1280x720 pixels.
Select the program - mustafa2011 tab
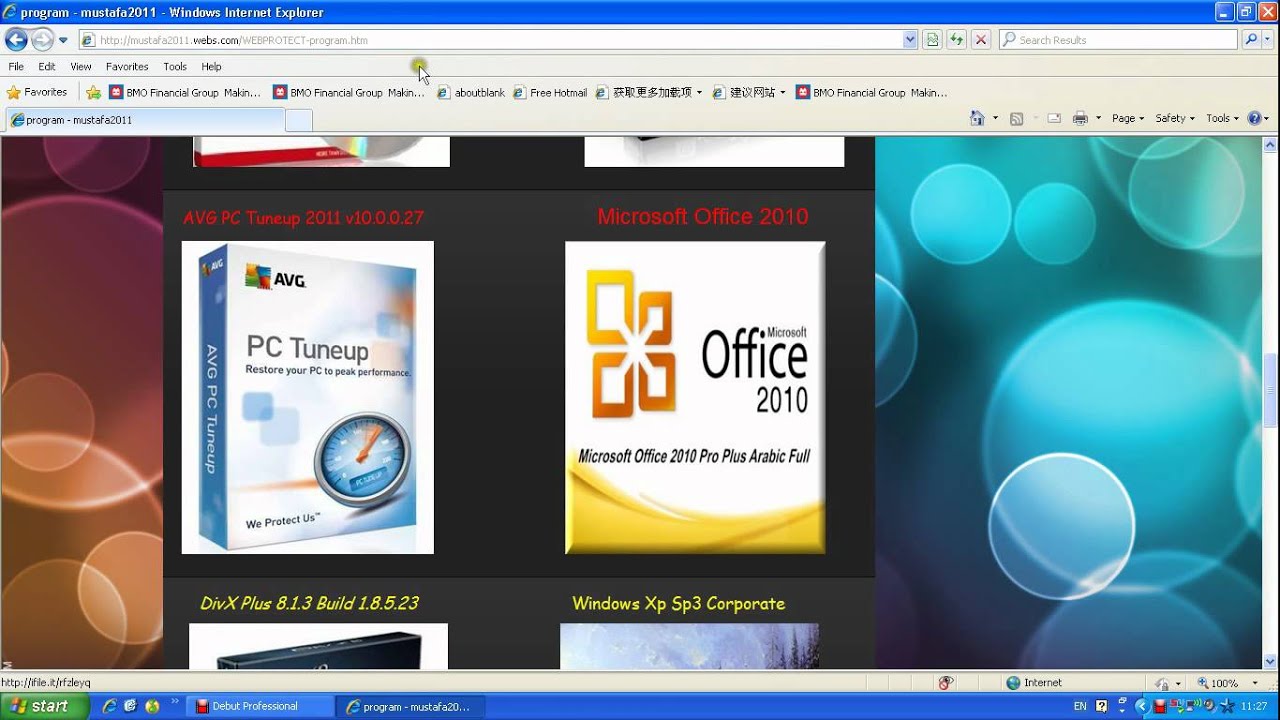pyautogui.click(x=143, y=120)
